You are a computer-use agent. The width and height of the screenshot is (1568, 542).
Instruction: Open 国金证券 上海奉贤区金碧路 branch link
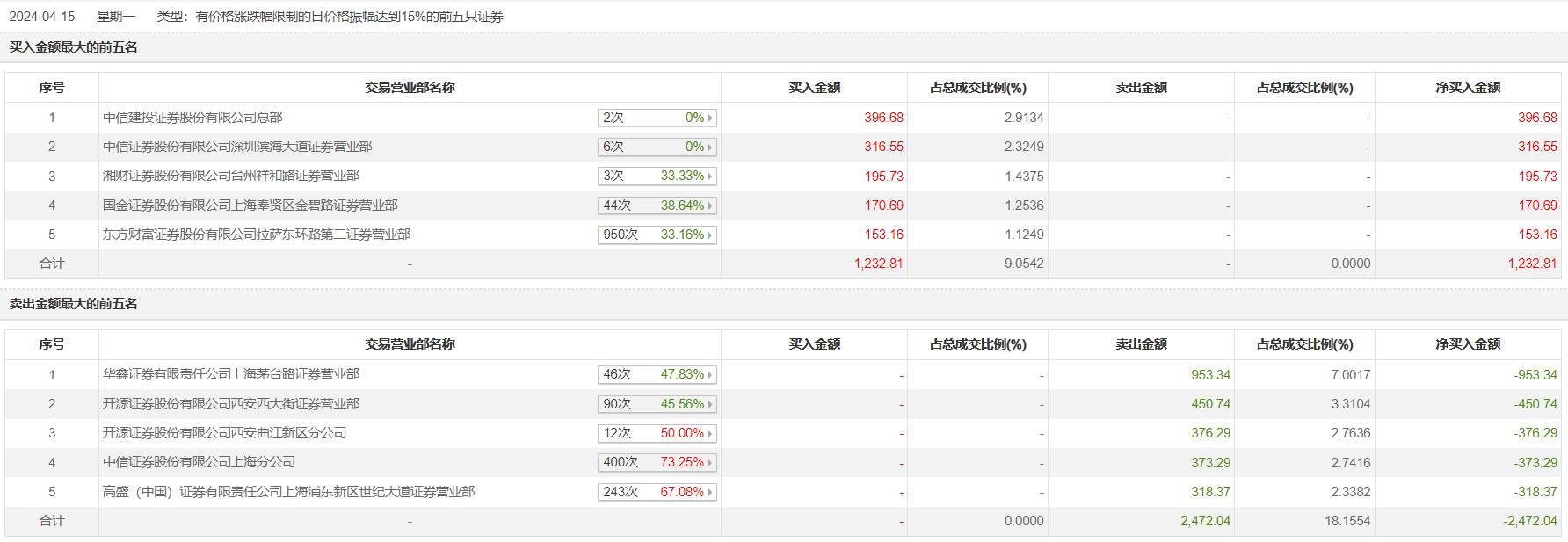click(x=250, y=206)
